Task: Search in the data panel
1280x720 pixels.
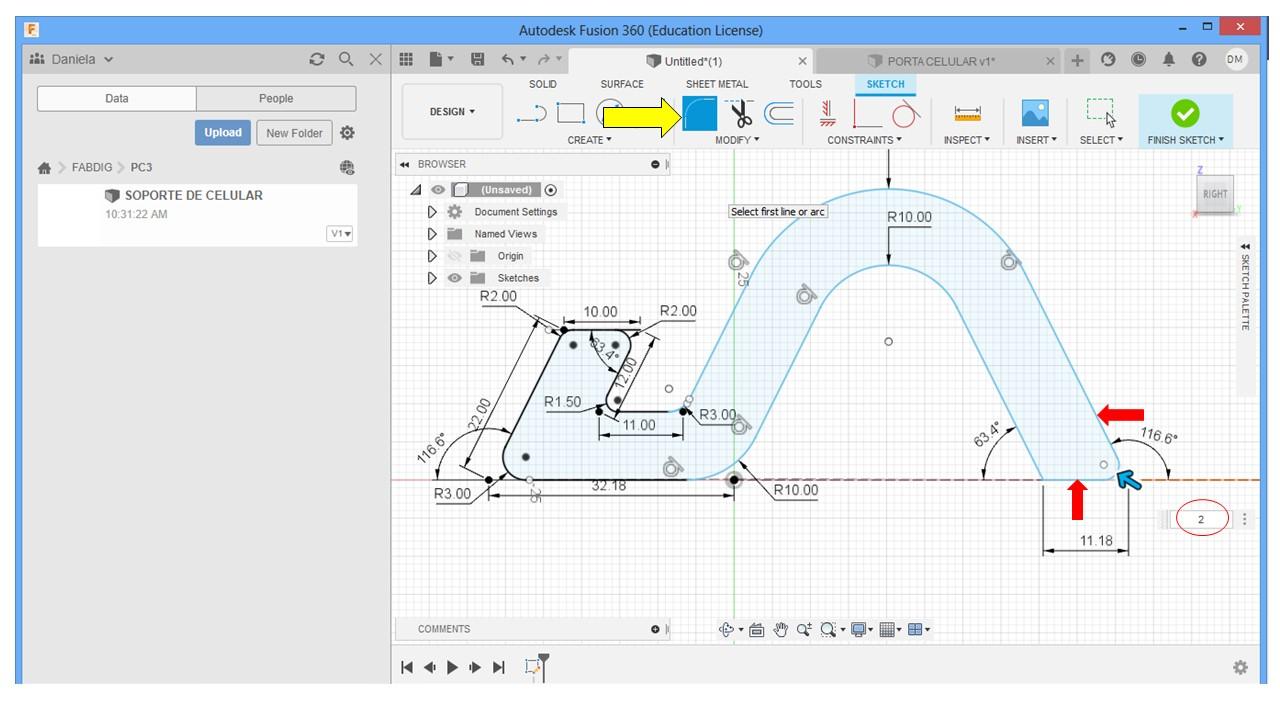Action: pos(346,60)
